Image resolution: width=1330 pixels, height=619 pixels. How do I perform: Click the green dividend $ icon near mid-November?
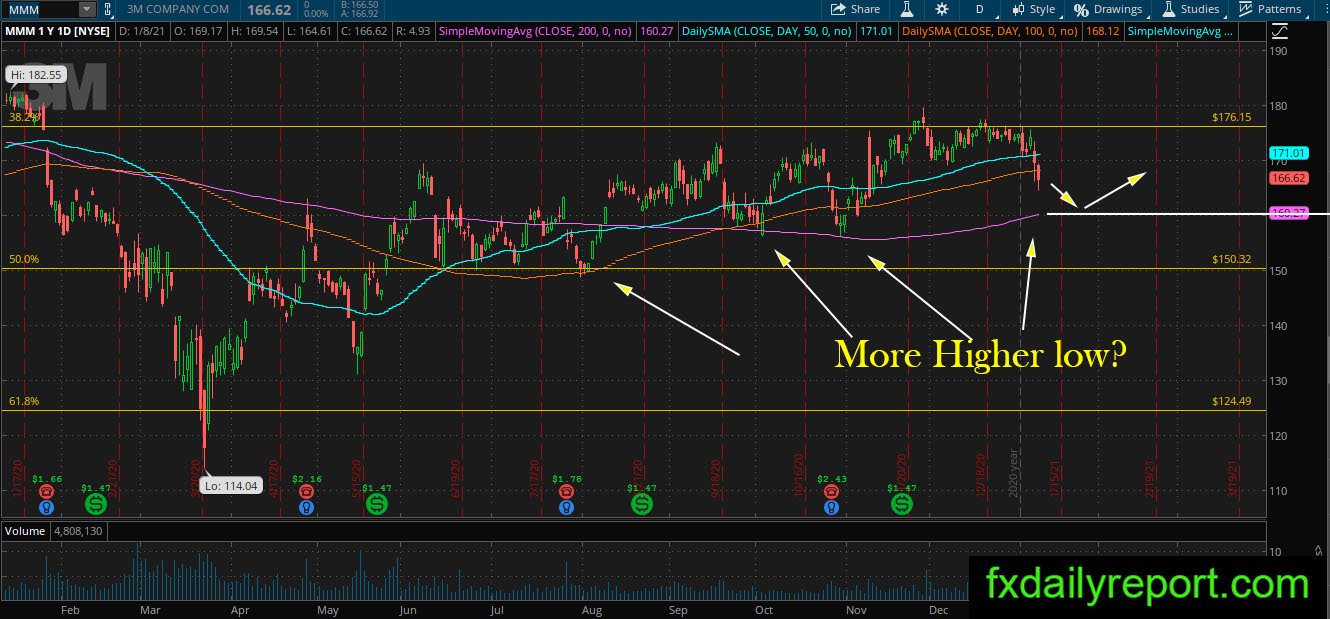[902, 505]
